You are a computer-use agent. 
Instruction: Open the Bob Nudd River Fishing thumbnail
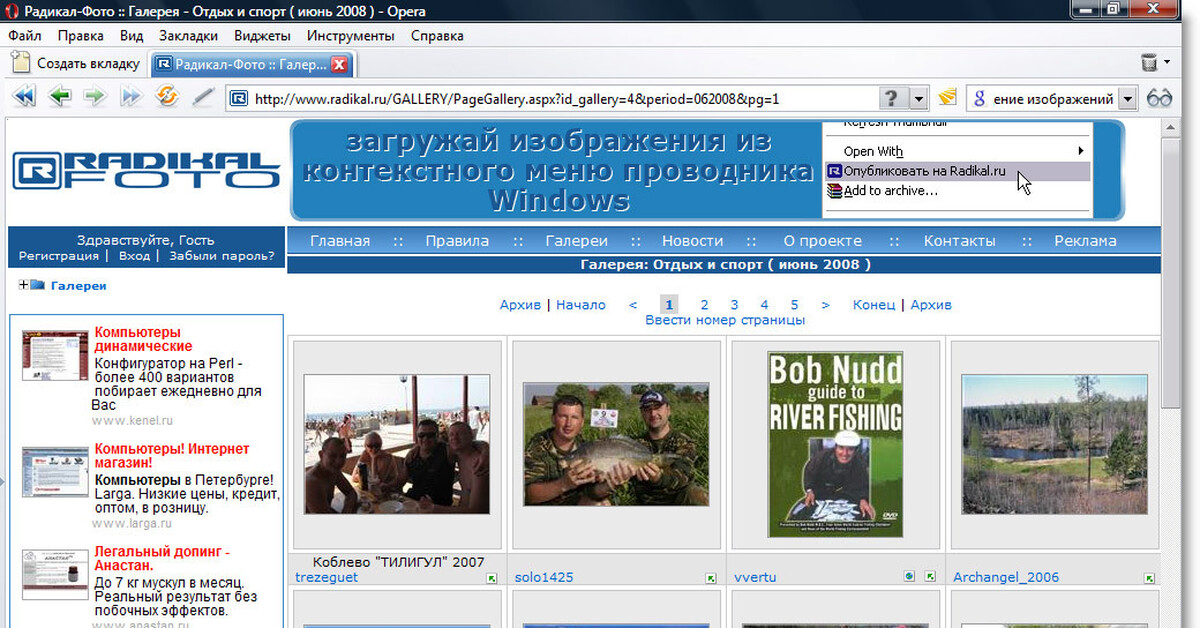(835, 444)
